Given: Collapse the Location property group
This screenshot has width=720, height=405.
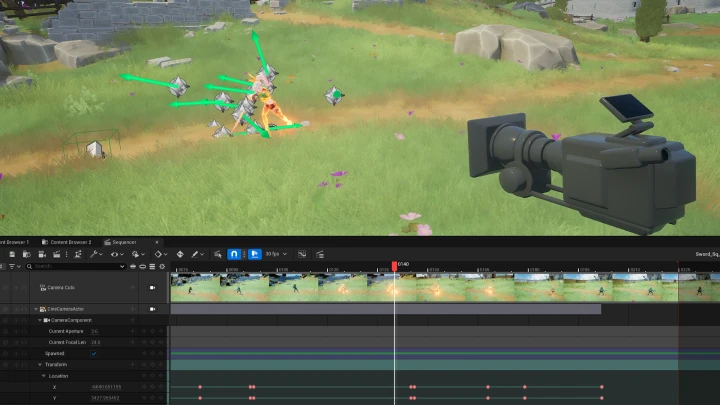Looking at the screenshot, I should 43,376.
